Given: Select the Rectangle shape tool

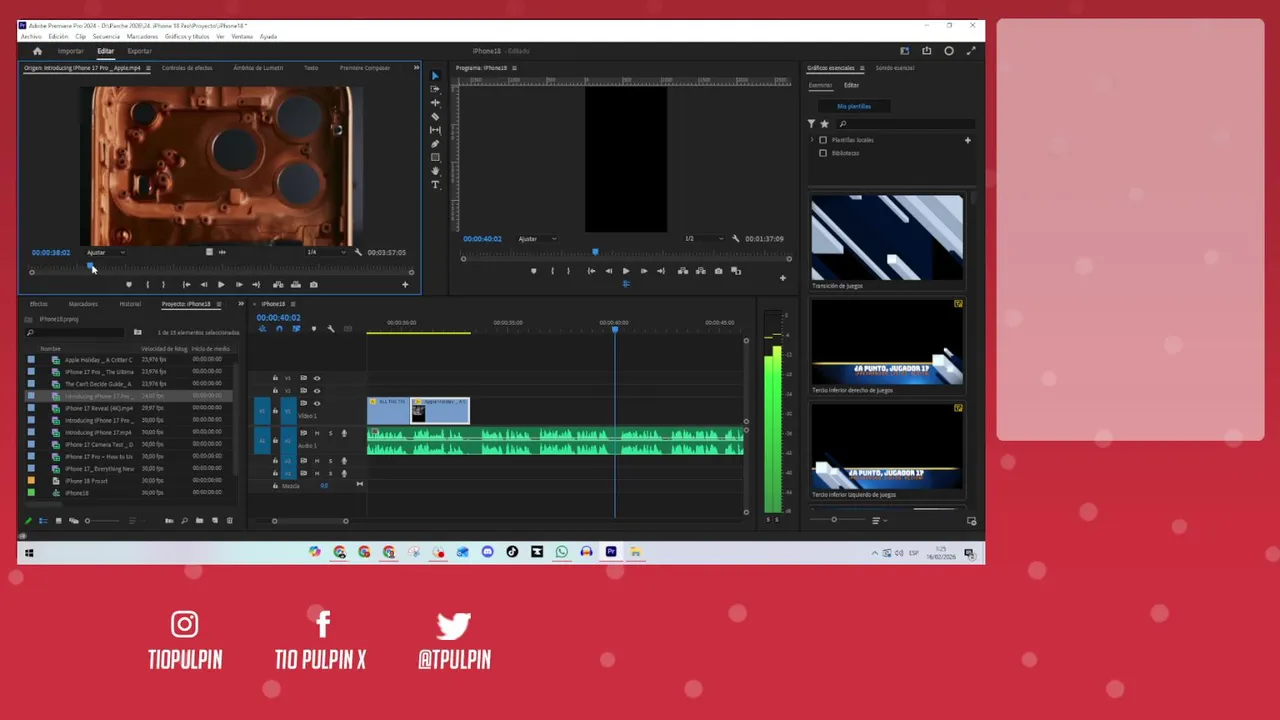Looking at the screenshot, I should [434, 157].
